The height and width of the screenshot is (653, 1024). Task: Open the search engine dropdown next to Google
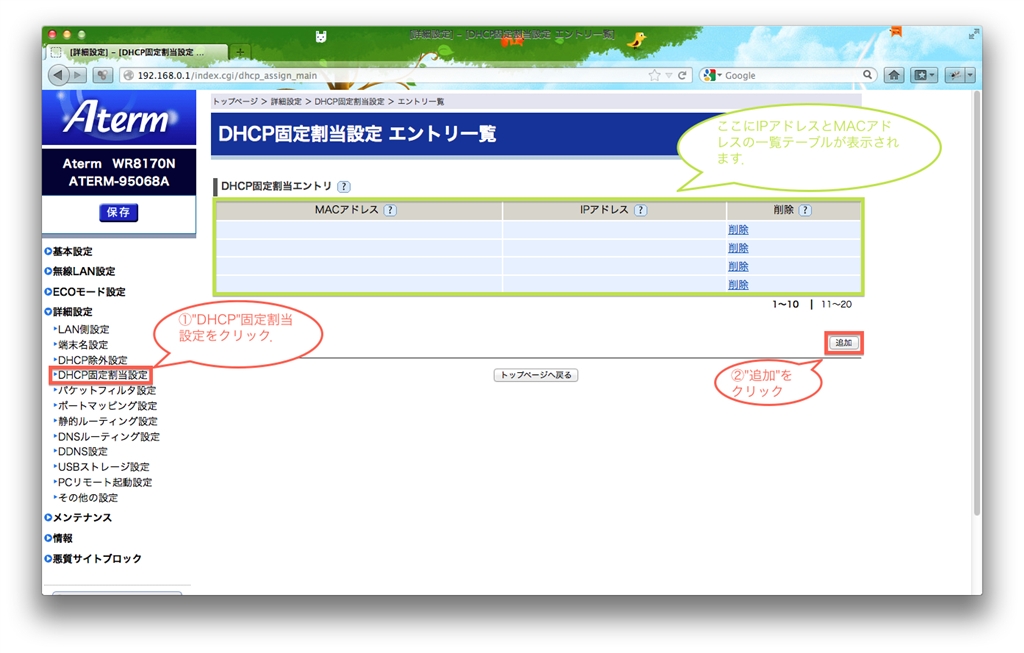(712, 75)
